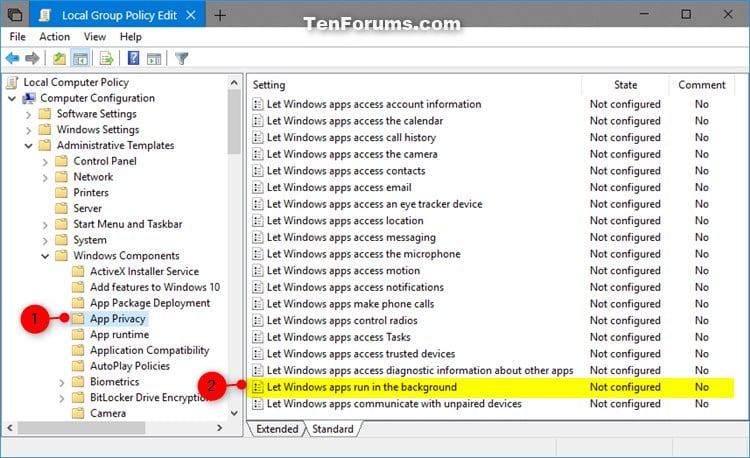Viewport: 750px width, 458px height.
Task: Click tree vertical scrollbar down arrow
Action: tap(234, 413)
